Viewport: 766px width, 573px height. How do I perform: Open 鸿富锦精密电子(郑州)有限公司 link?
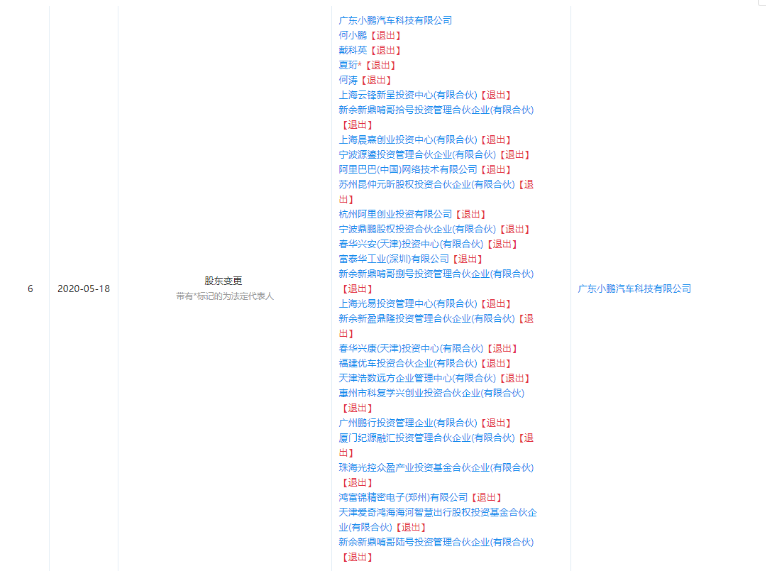tap(403, 497)
